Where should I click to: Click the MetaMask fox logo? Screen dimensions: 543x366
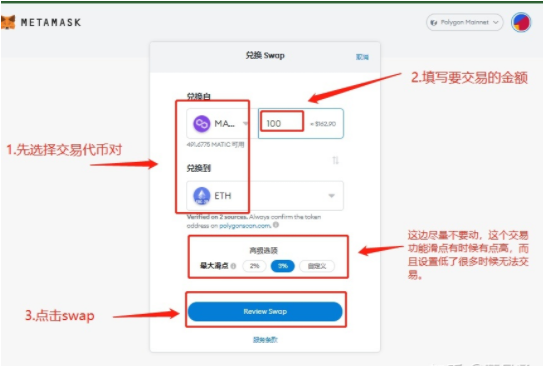tap(8, 23)
